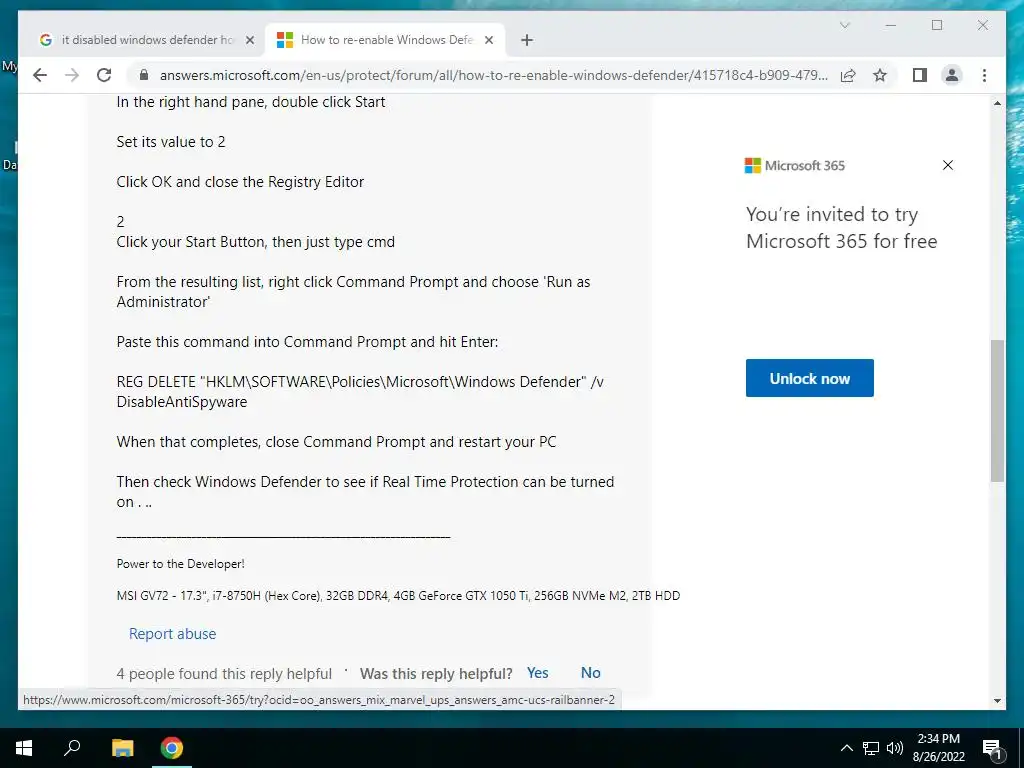Click the text 'Power to the Developer!'
Screen dimensions: 1024x768
[x=180, y=564]
